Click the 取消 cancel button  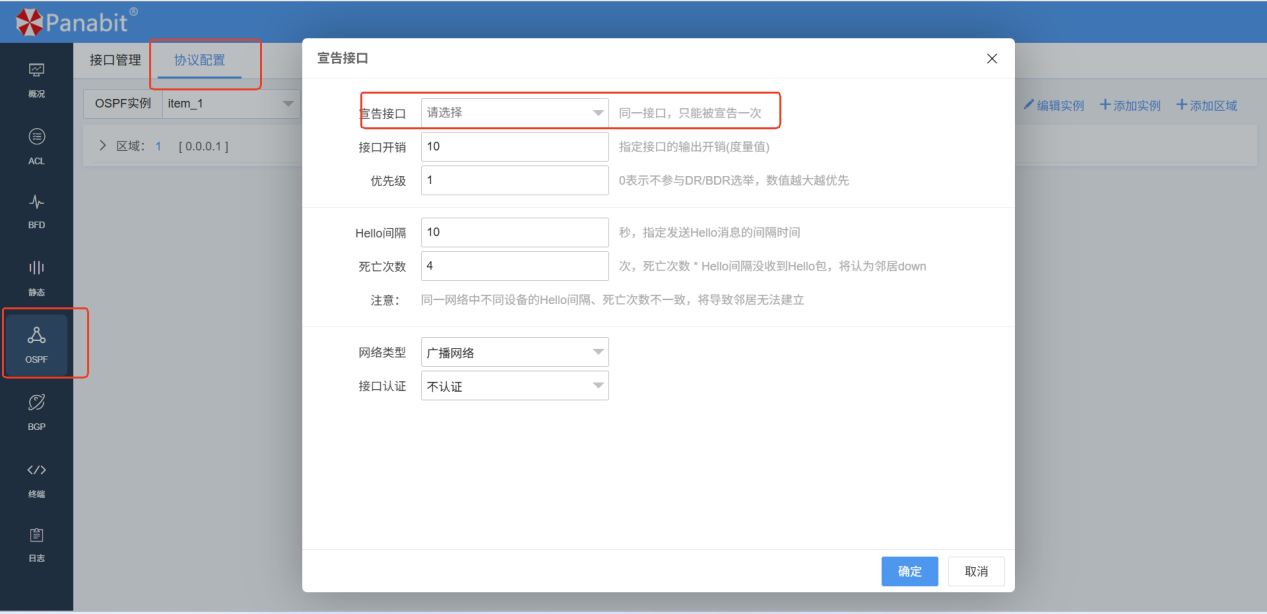point(976,571)
